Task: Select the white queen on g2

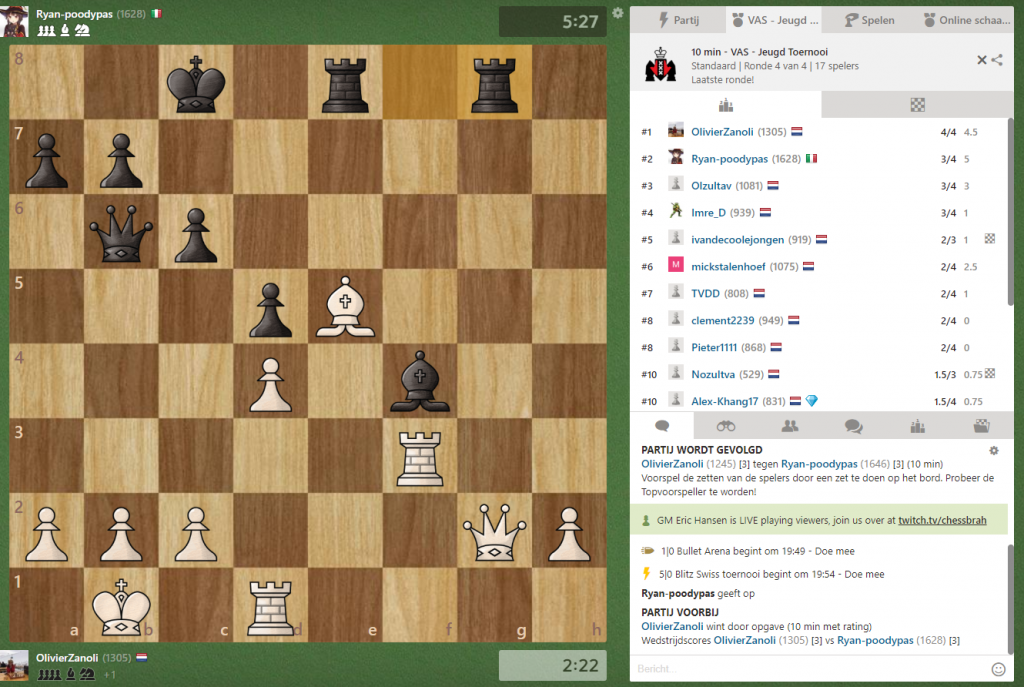Action: (x=495, y=530)
